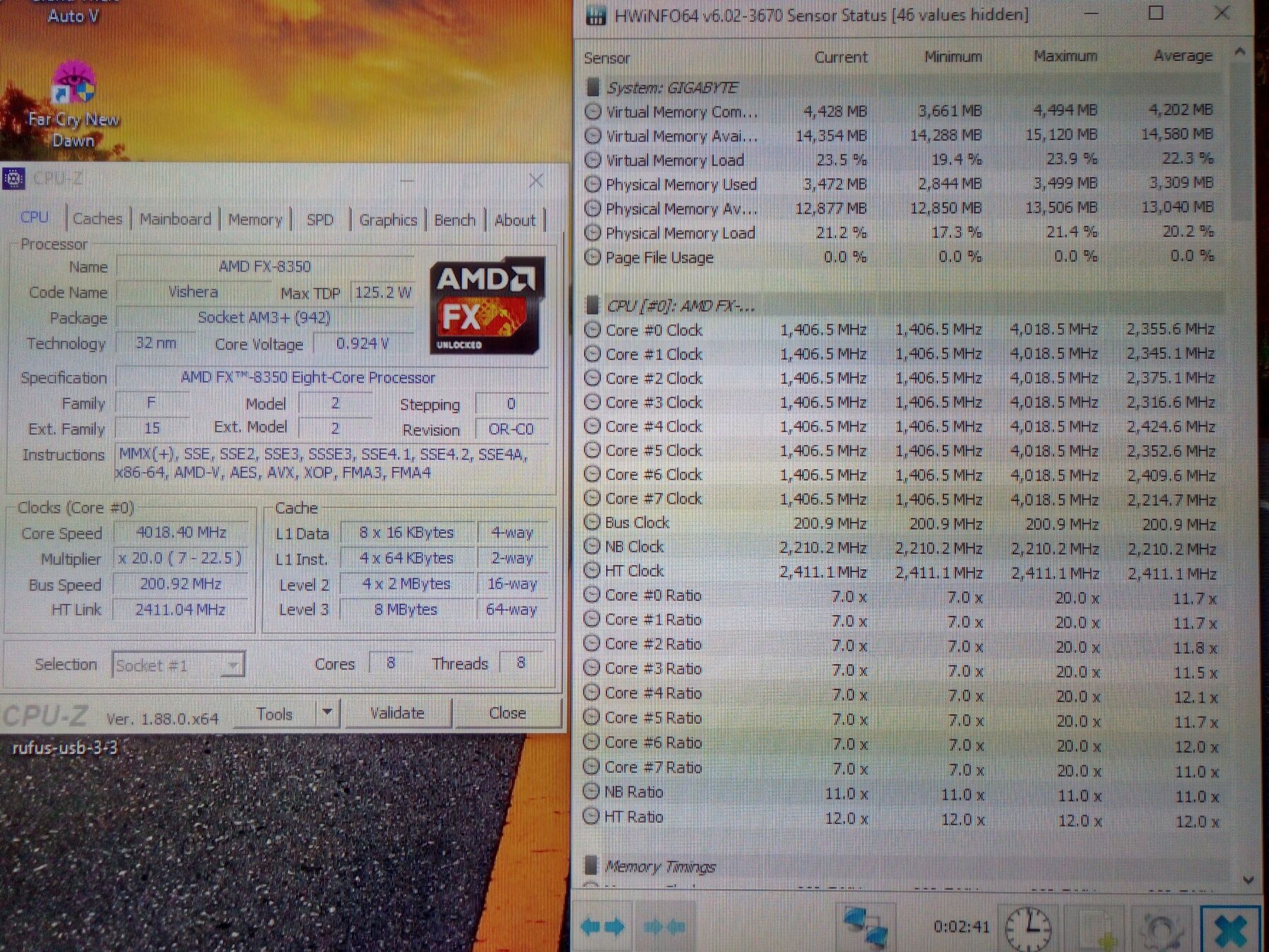The image size is (1269, 952).
Task: Click the CPU-Z title bar app icon
Action: click(13, 178)
